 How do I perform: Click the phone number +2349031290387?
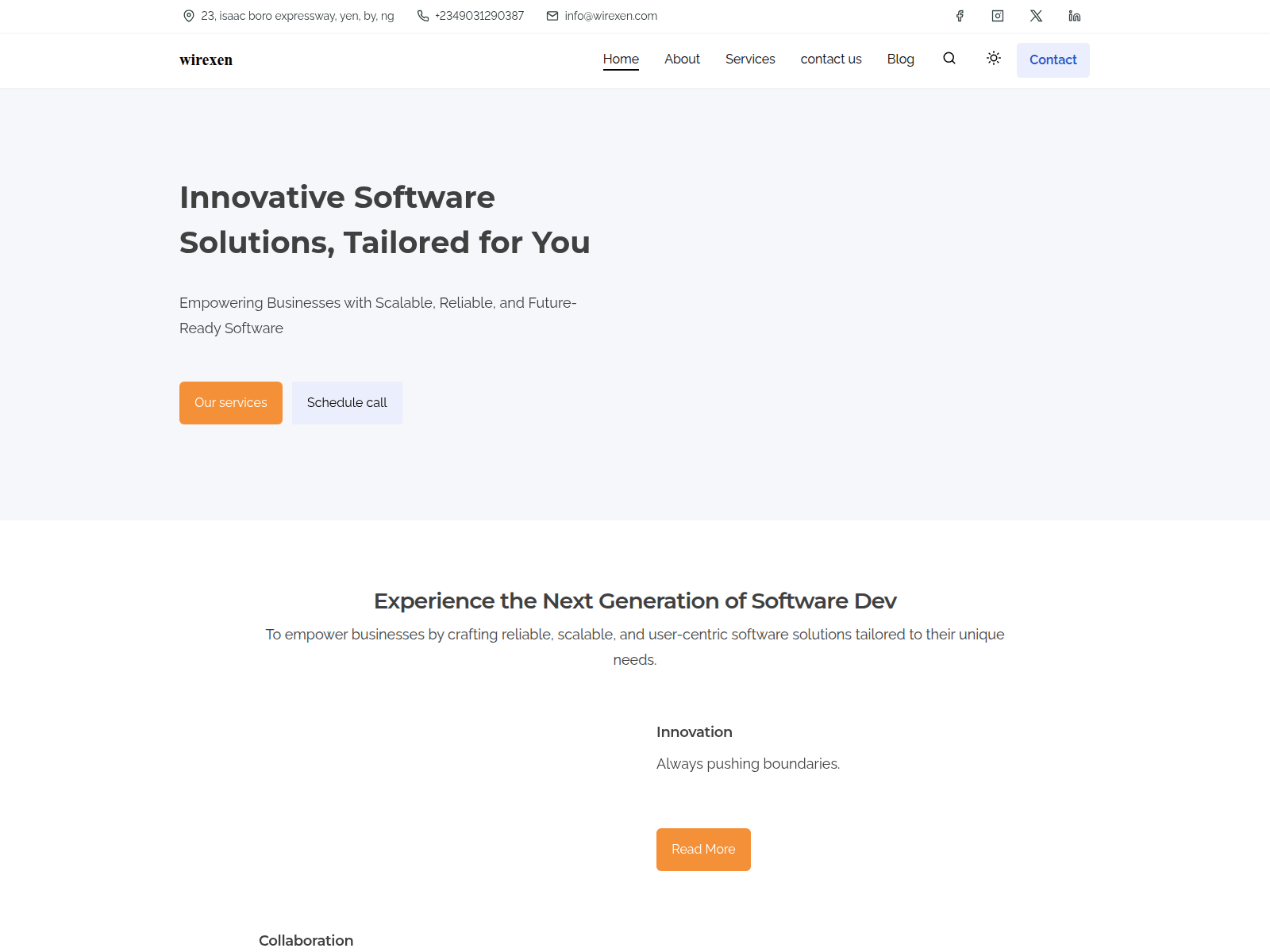point(479,16)
